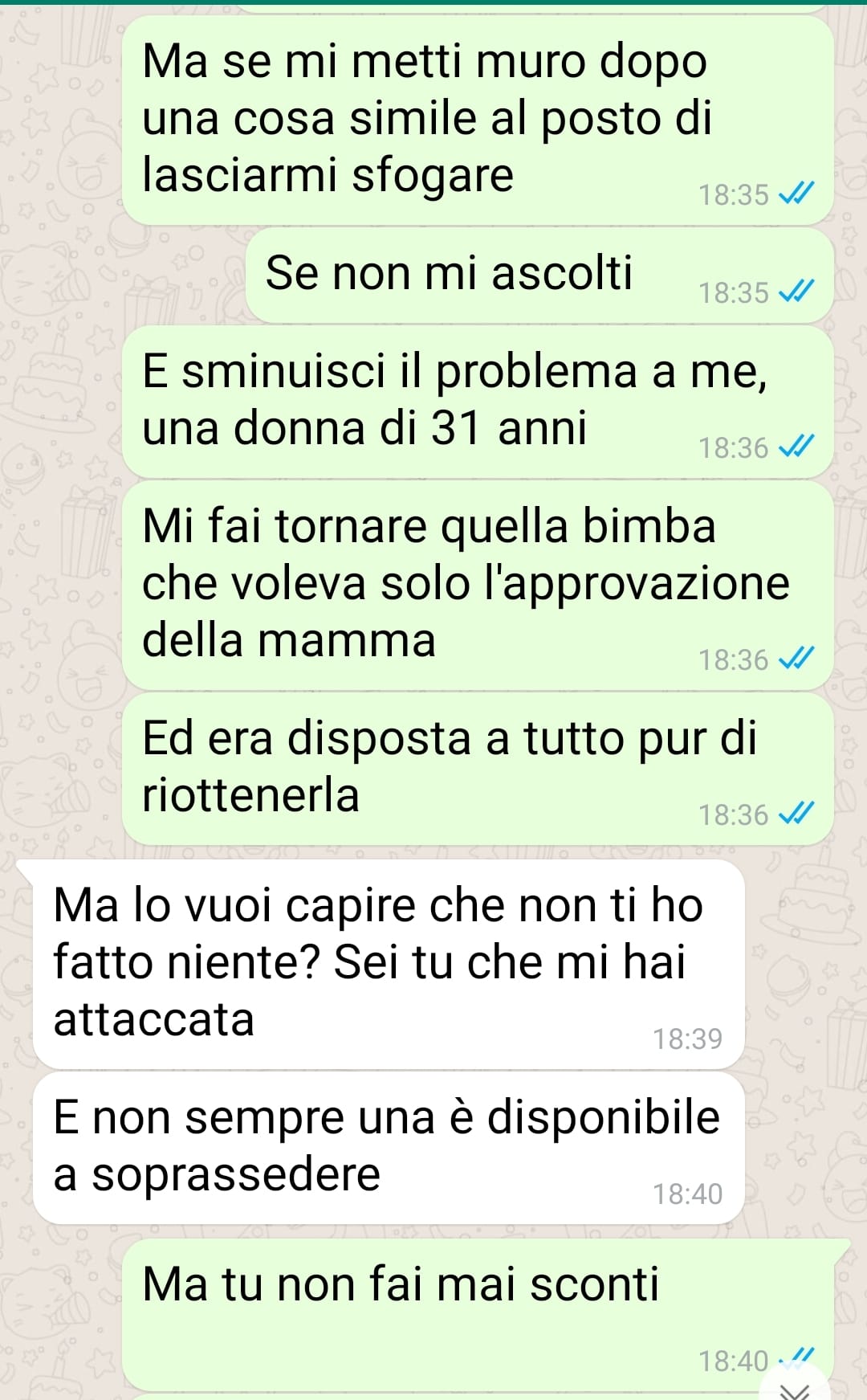The height and width of the screenshot is (1400, 867).
Task: Click the 18:36 timestamp on "riottenerla" bubble
Action: [x=733, y=814]
